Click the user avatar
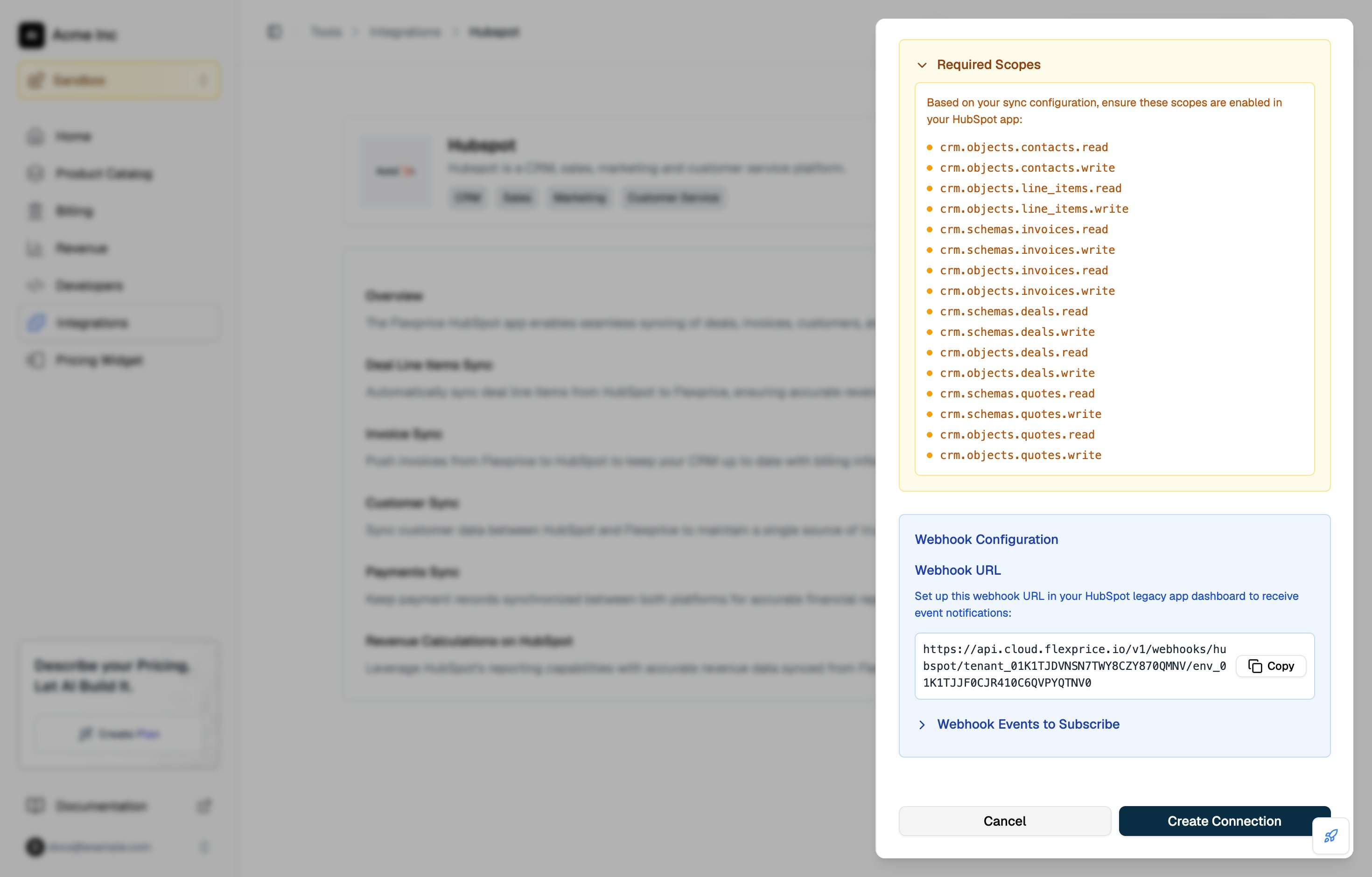This screenshot has width=1372, height=877. (x=35, y=847)
